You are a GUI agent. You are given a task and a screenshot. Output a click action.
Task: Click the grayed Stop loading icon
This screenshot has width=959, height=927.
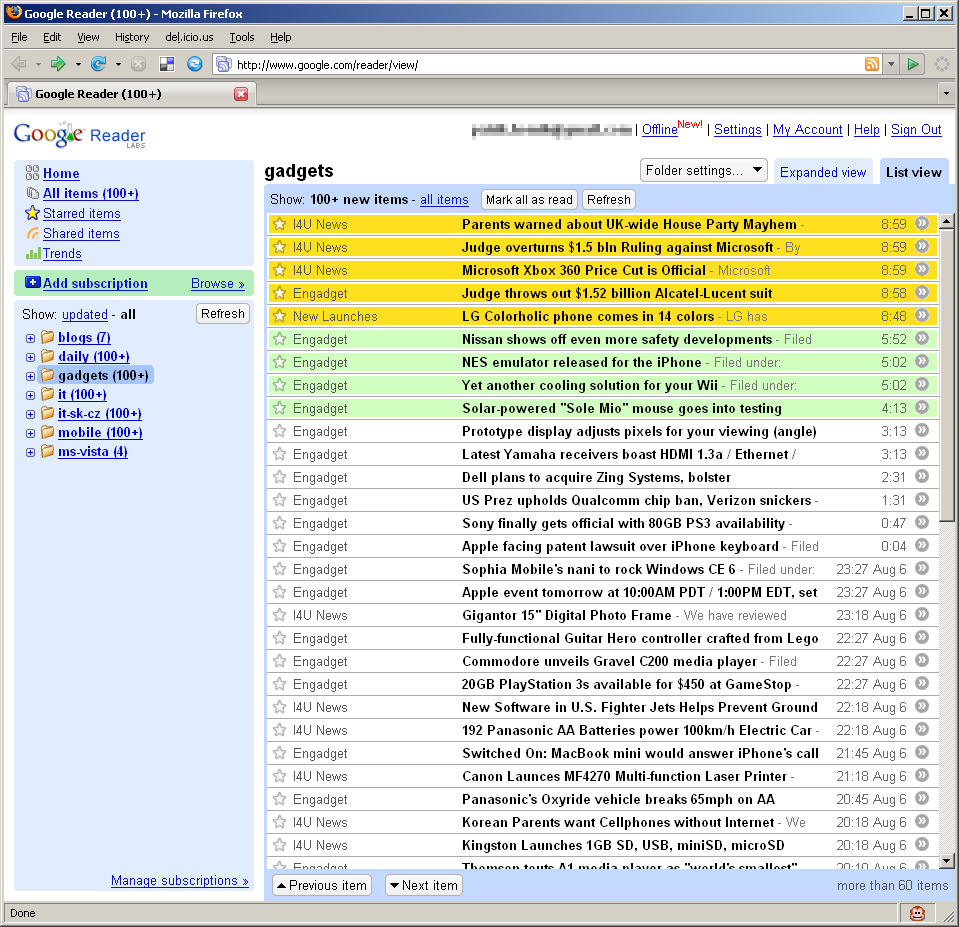[x=138, y=64]
